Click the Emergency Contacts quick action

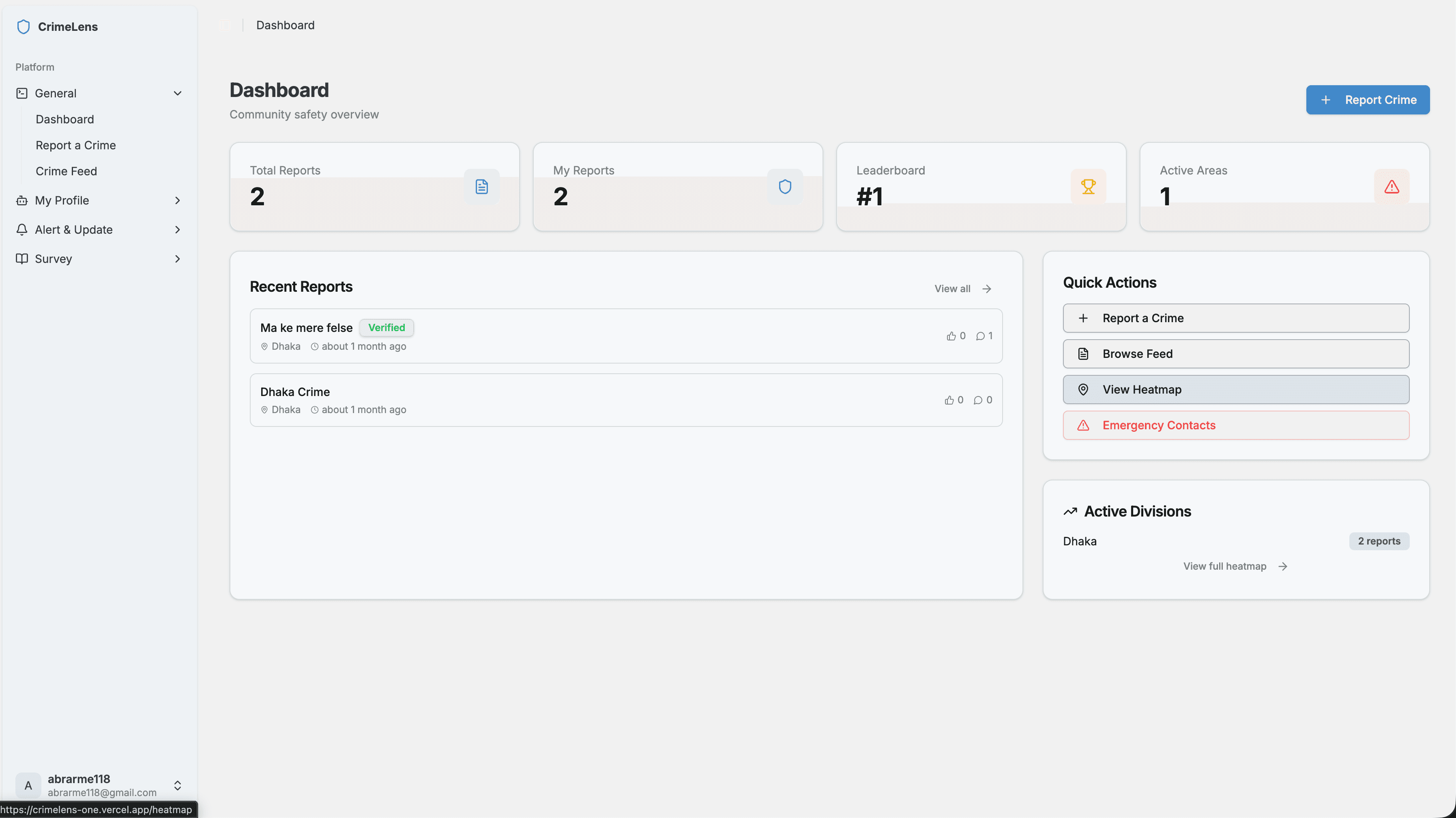pos(1235,425)
